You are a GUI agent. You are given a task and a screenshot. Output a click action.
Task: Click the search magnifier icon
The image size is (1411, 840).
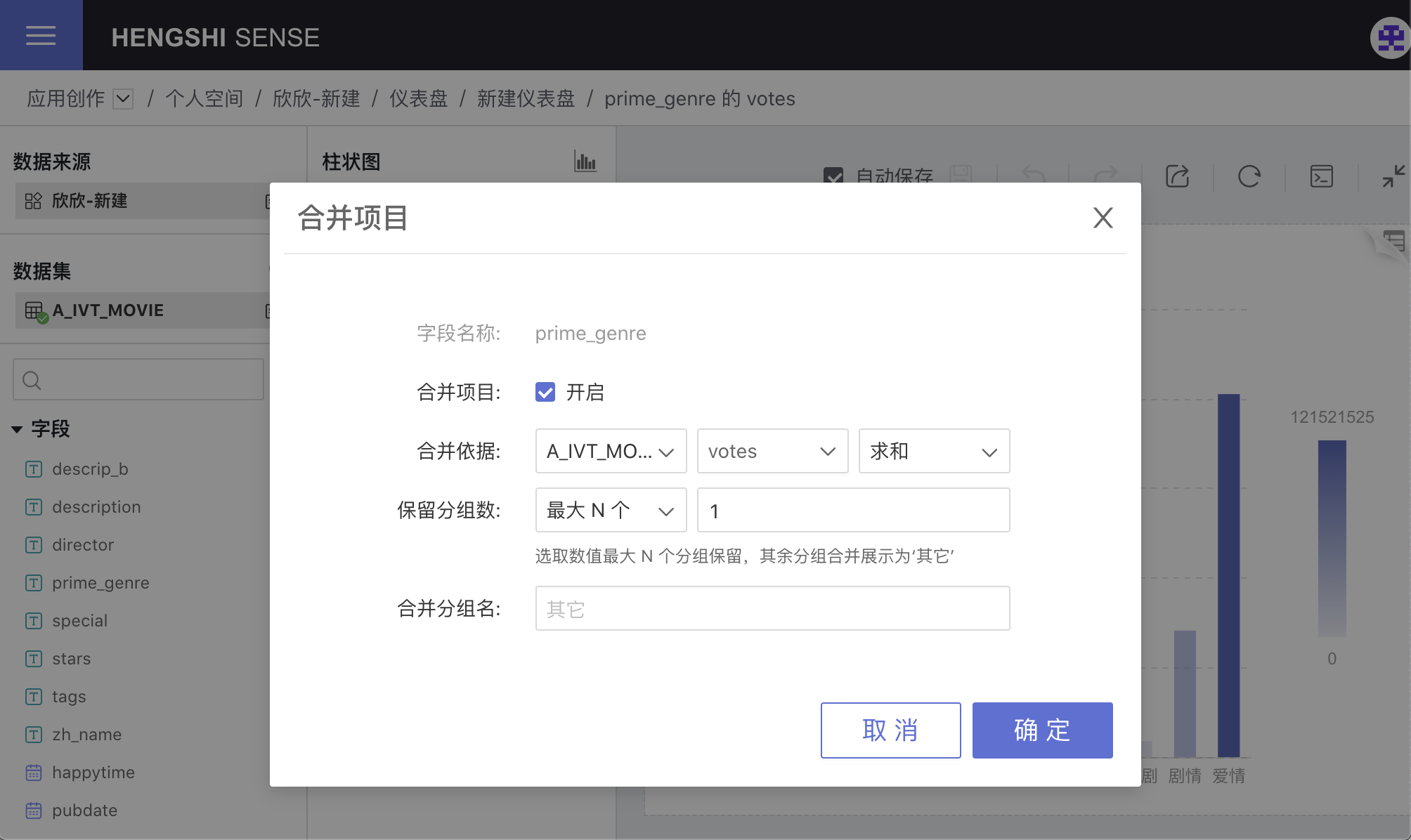point(32,380)
